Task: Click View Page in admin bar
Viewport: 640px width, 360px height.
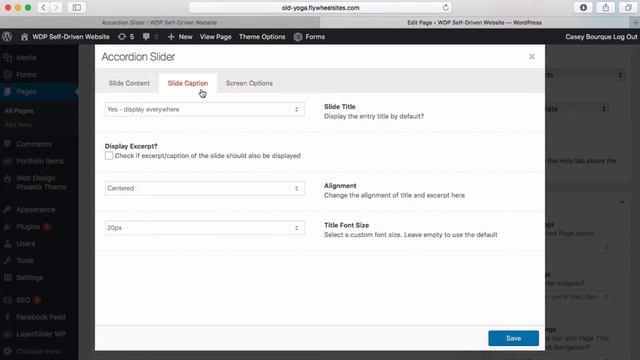Action: click(216, 37)
